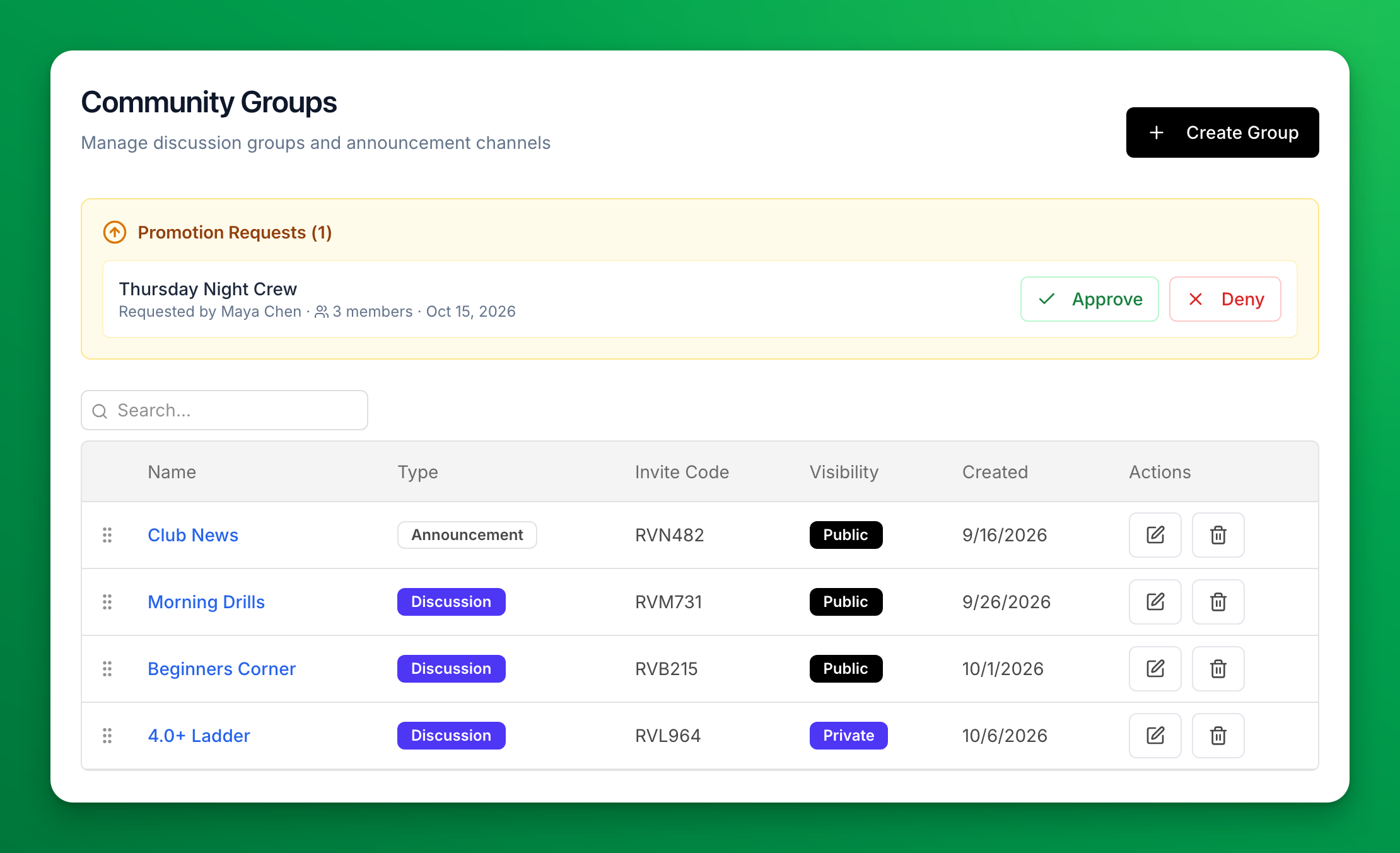Screen dimensions: 1400x853
Task: Select invite code RVL964
Action: coord(668,736)
